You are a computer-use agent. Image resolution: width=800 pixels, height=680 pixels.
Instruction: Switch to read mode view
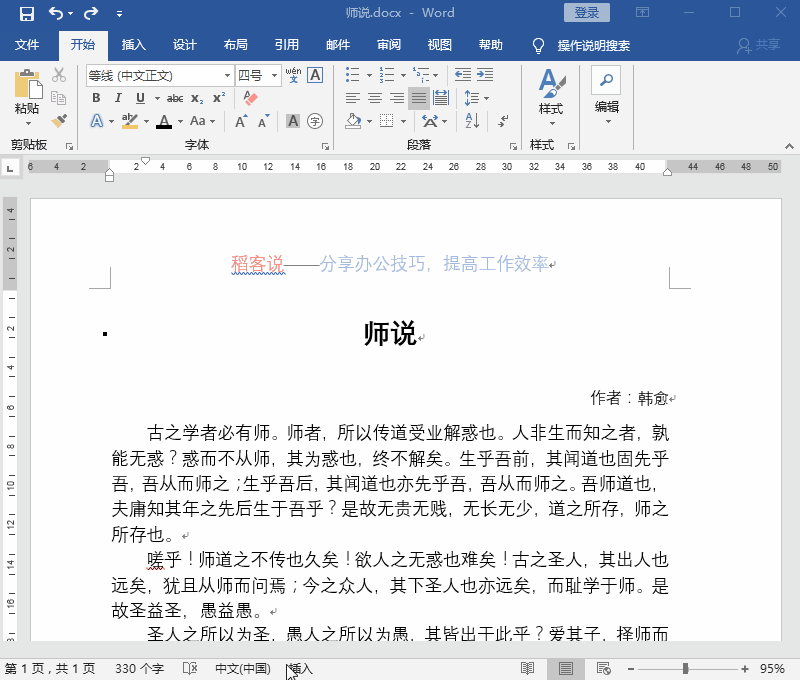coord(528,668)
